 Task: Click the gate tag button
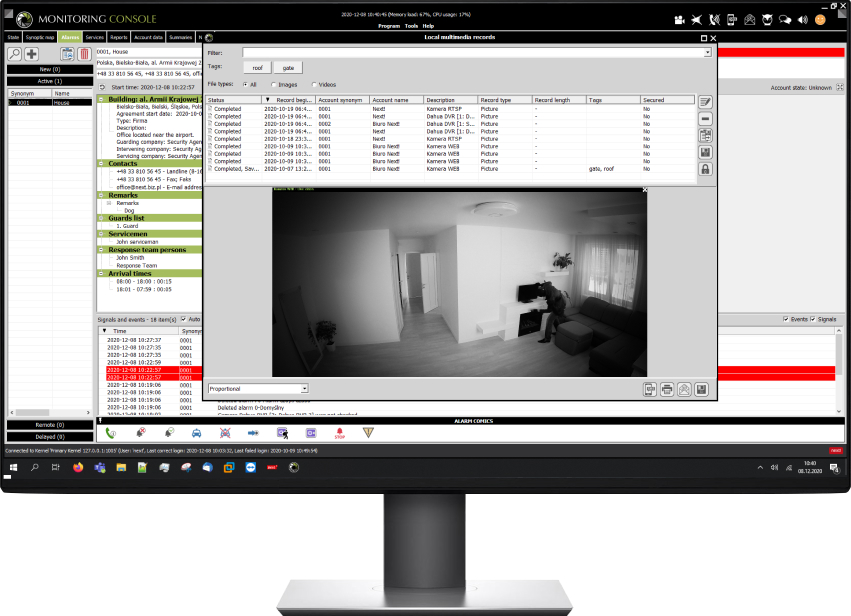coord(288,68)
